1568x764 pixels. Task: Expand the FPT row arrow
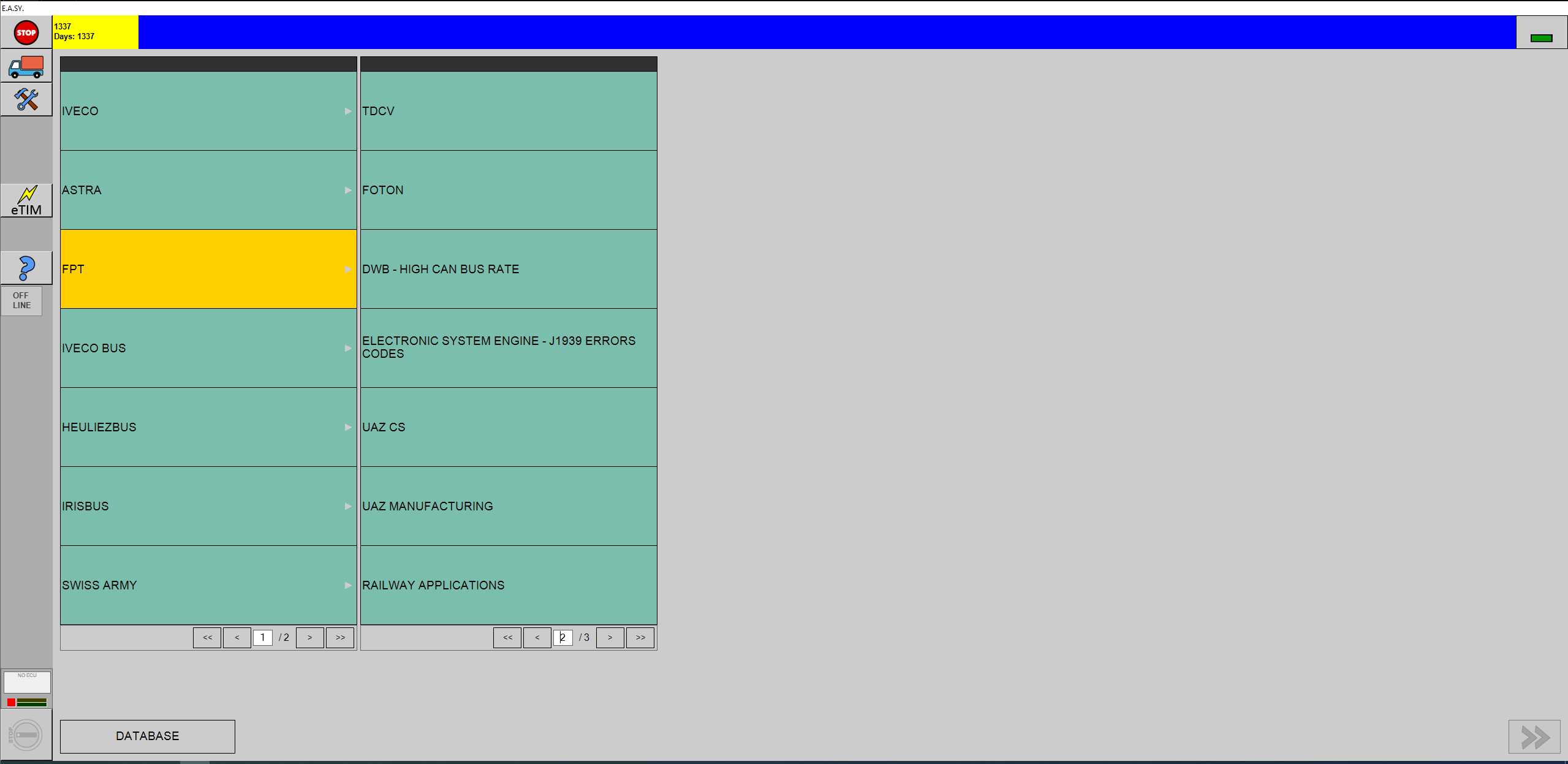(x=348, y=269)
